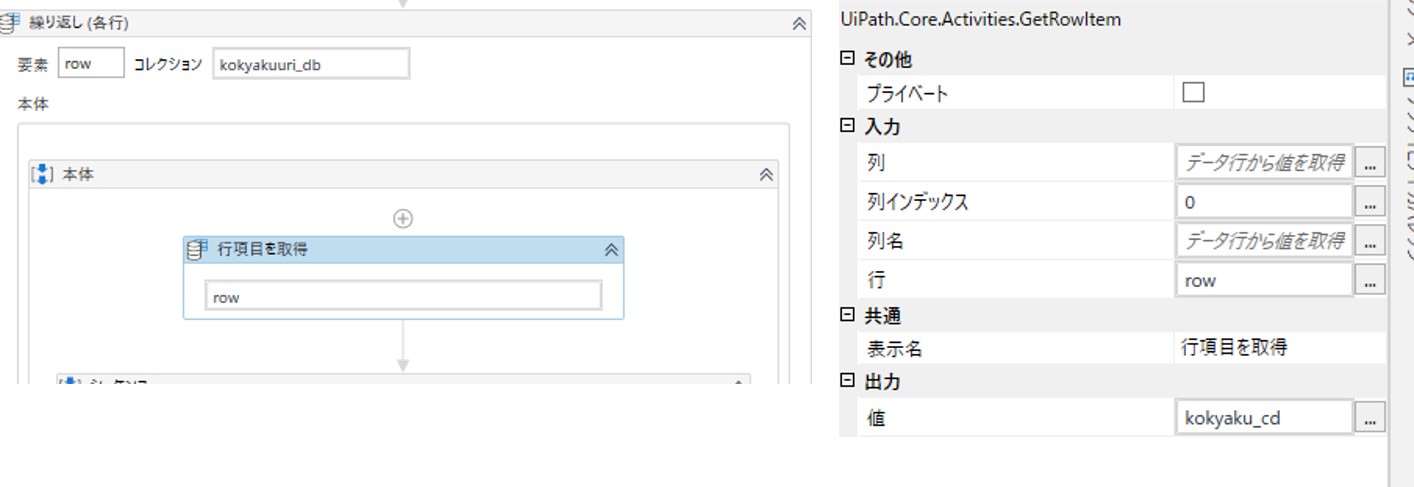
Task: Collapse the 出力 property section
Action: coord(848,381)
